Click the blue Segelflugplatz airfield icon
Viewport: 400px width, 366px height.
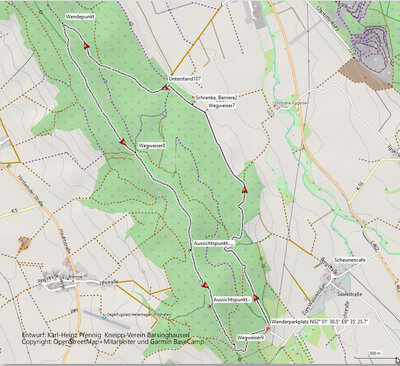pyautogui.click(x=105, y=317)
